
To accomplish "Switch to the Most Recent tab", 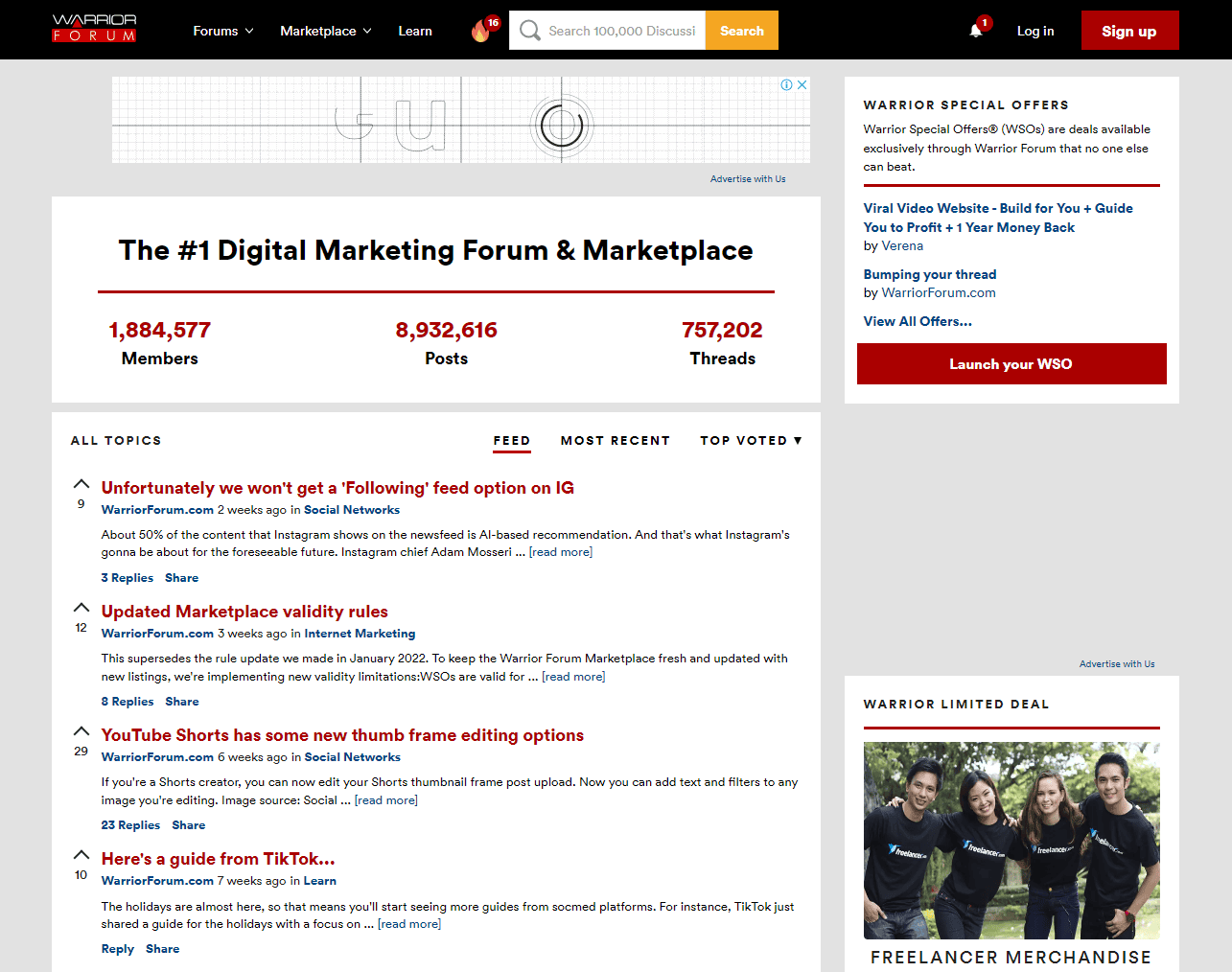I will pos(616,440).
